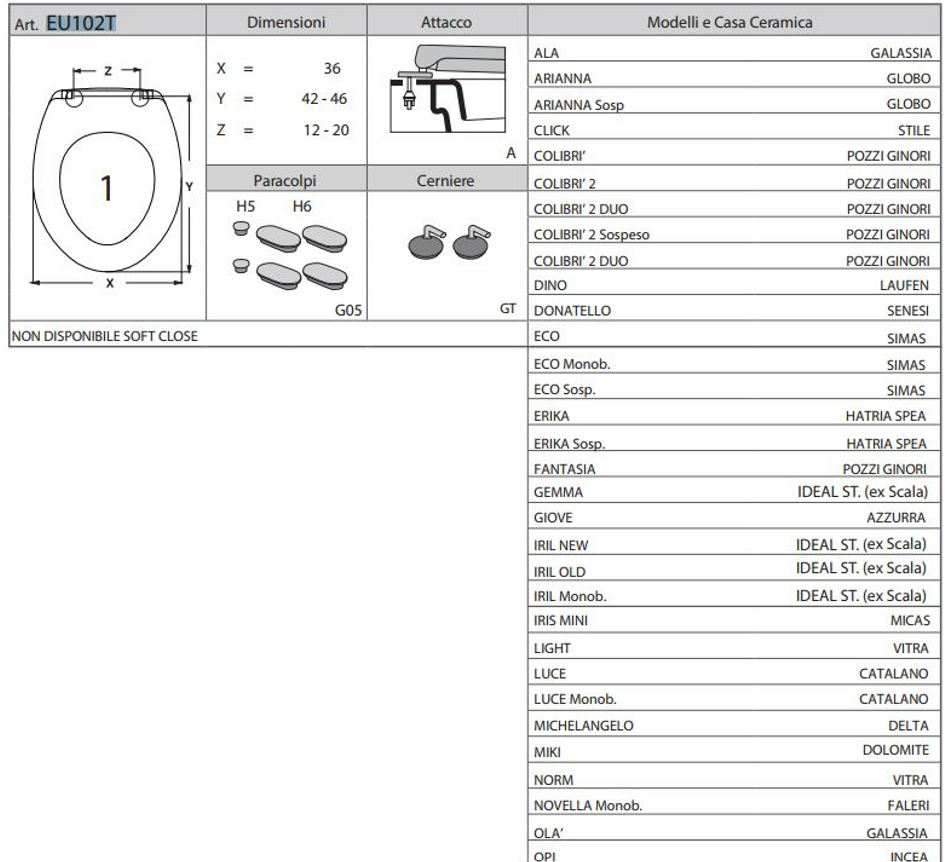Click the brand "MICAS"
This screenshot has height=862, width=950.
(x=910, y=621)
